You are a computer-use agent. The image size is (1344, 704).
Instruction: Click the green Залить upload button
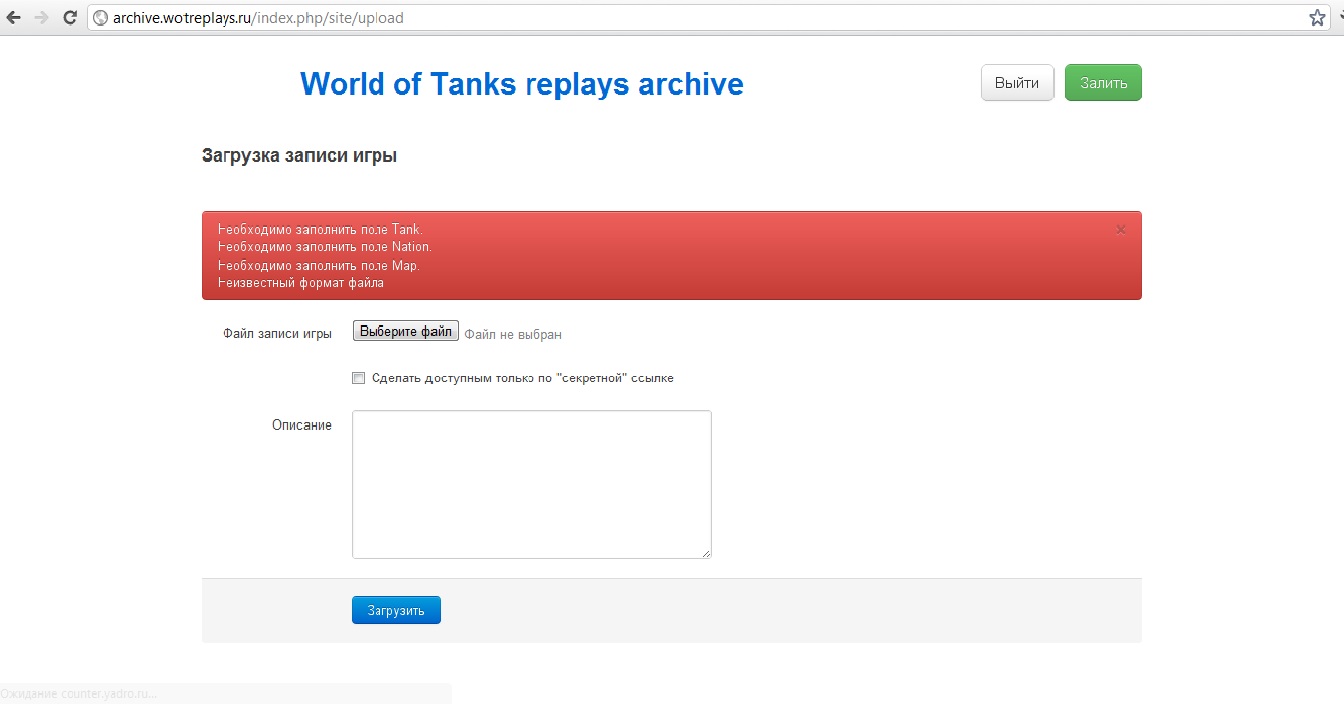tap(1103, 83)
